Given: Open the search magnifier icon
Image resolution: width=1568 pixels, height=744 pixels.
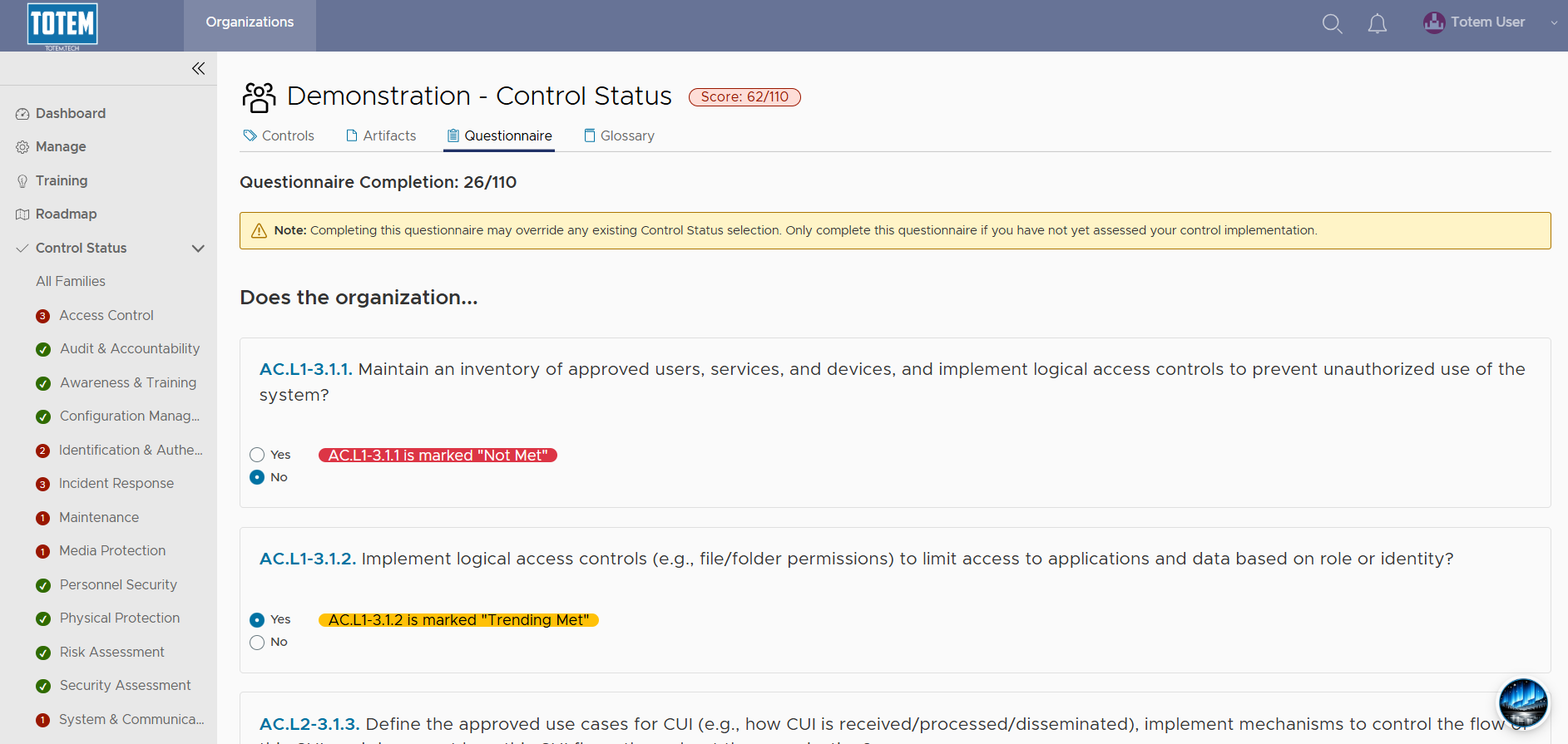Looking at the screenshot, I should point(1333,23).
